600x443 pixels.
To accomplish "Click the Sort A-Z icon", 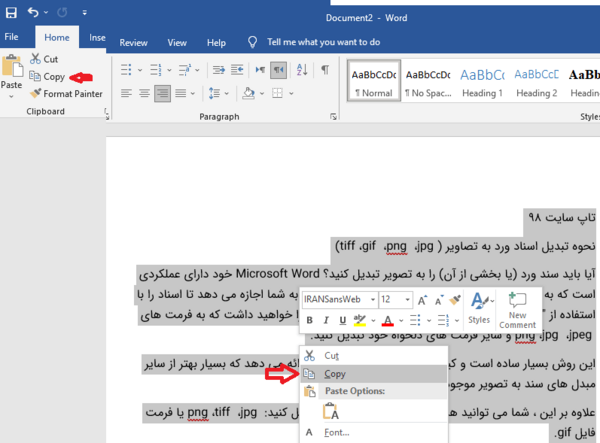I will tap(302, 70).
